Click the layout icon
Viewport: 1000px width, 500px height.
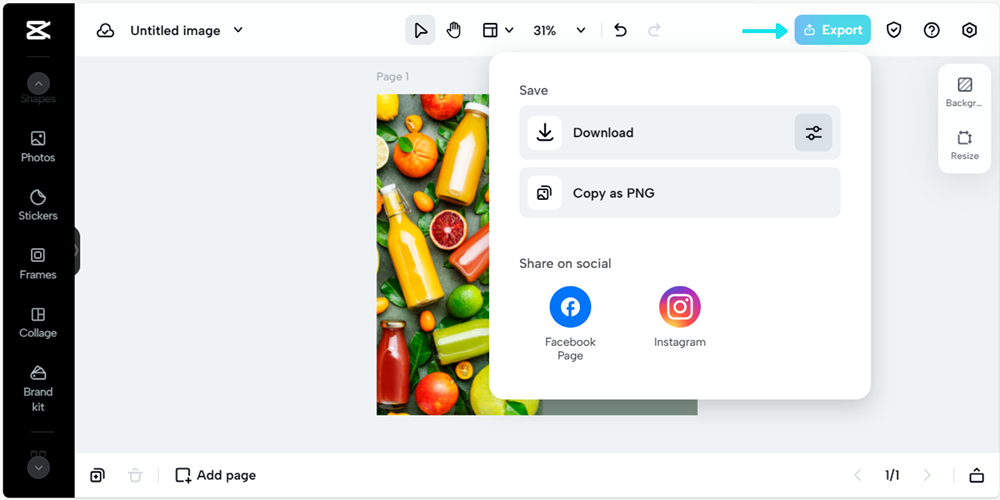490,30
